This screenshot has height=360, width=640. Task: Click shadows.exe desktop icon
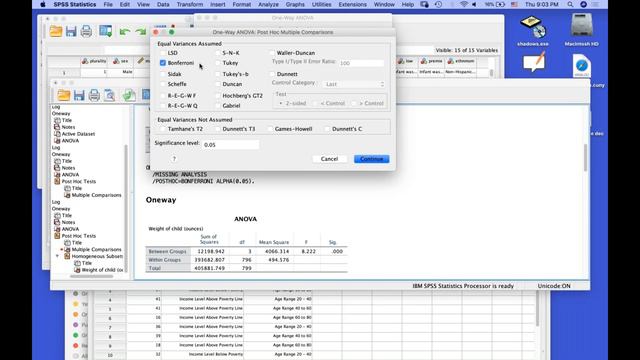click(533, 31)
